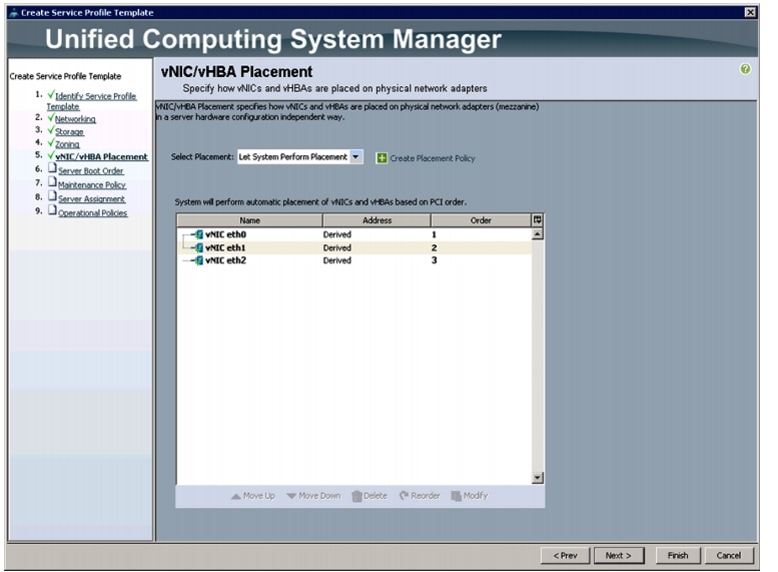Open the Operational Policies step
The width and height of the screenshot is (778, 572).
[93, 213]
